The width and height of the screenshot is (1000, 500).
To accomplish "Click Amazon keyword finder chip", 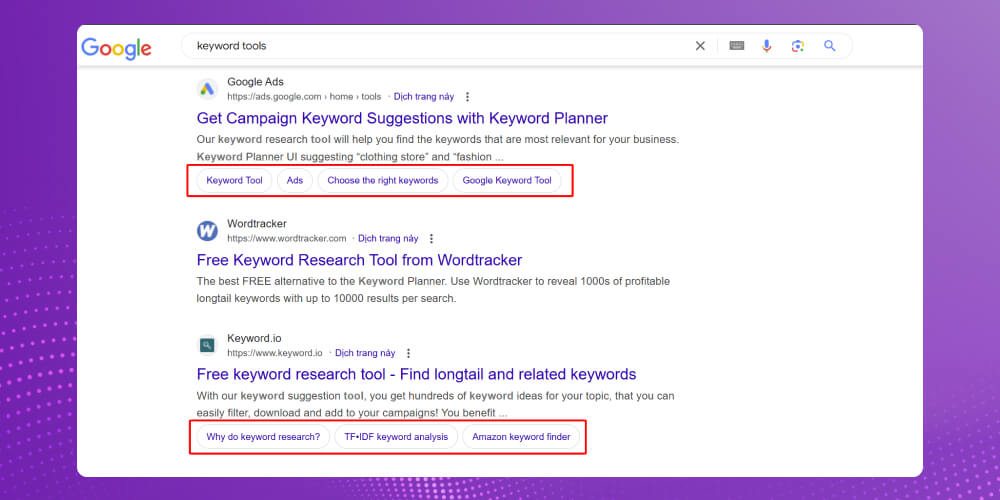I will [521, 438].
